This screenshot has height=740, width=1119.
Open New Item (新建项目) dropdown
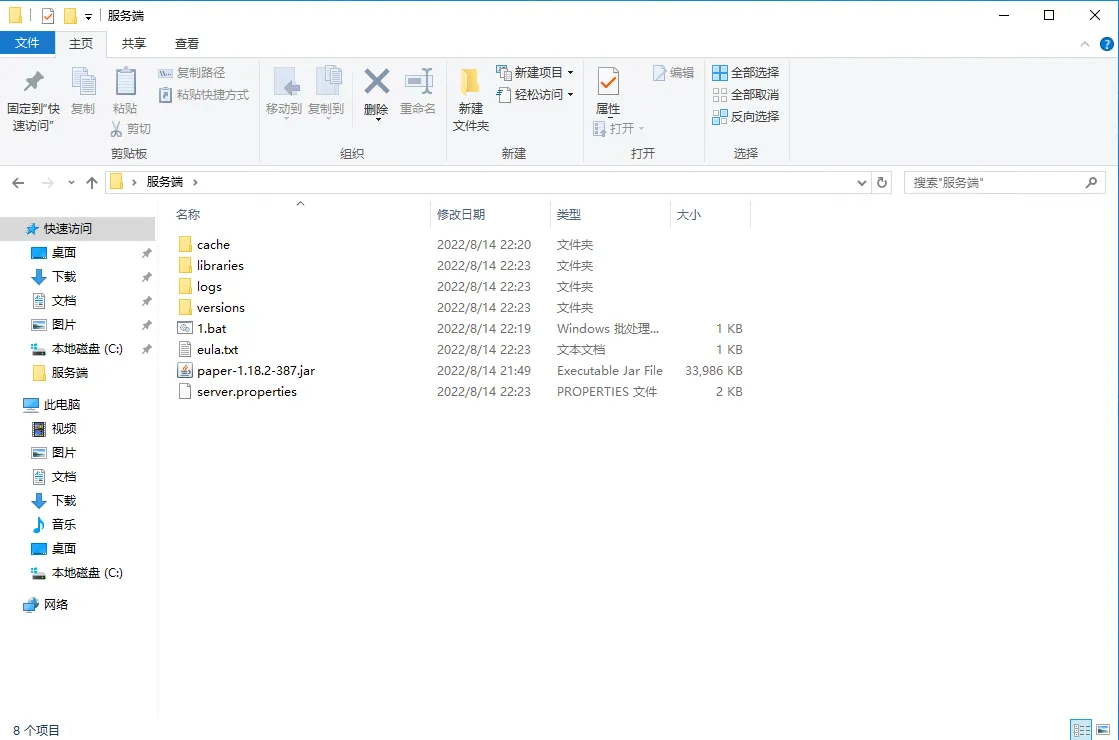click(536, 73)
